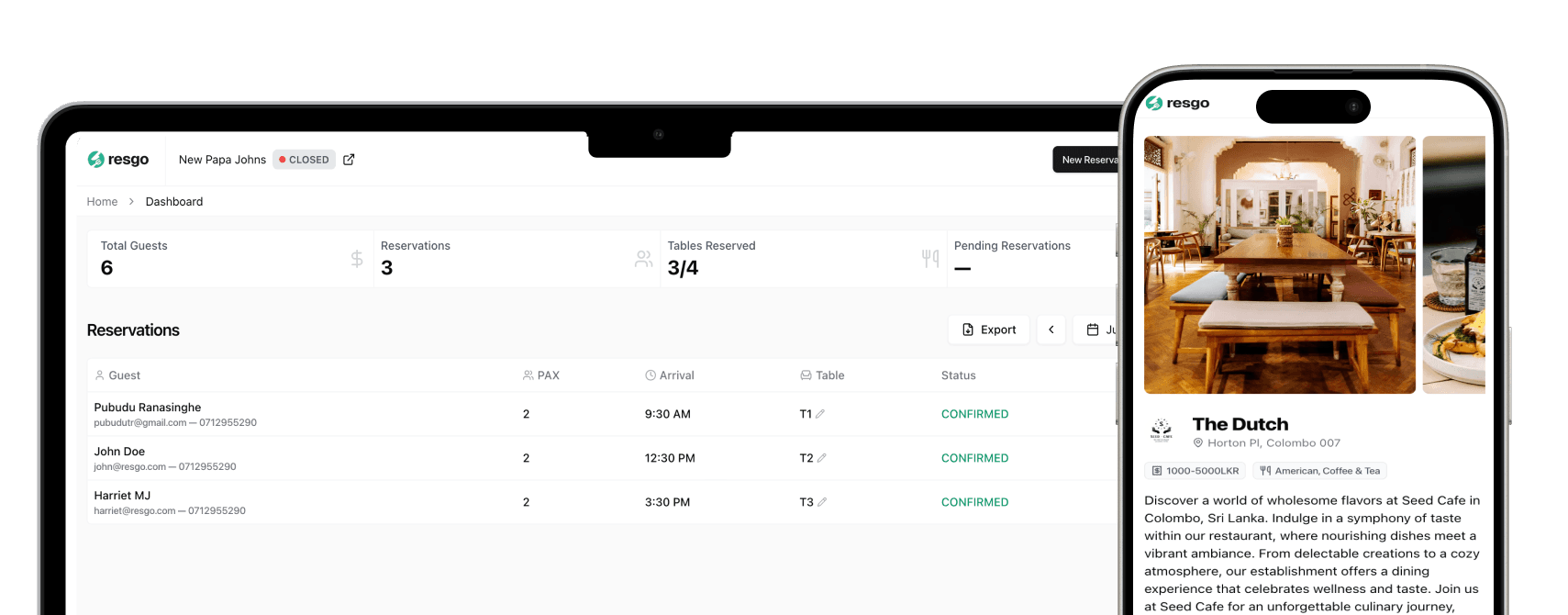Click The Dutch restaurant title
Screen dimensions: 1568x615
click(1240, 424)
